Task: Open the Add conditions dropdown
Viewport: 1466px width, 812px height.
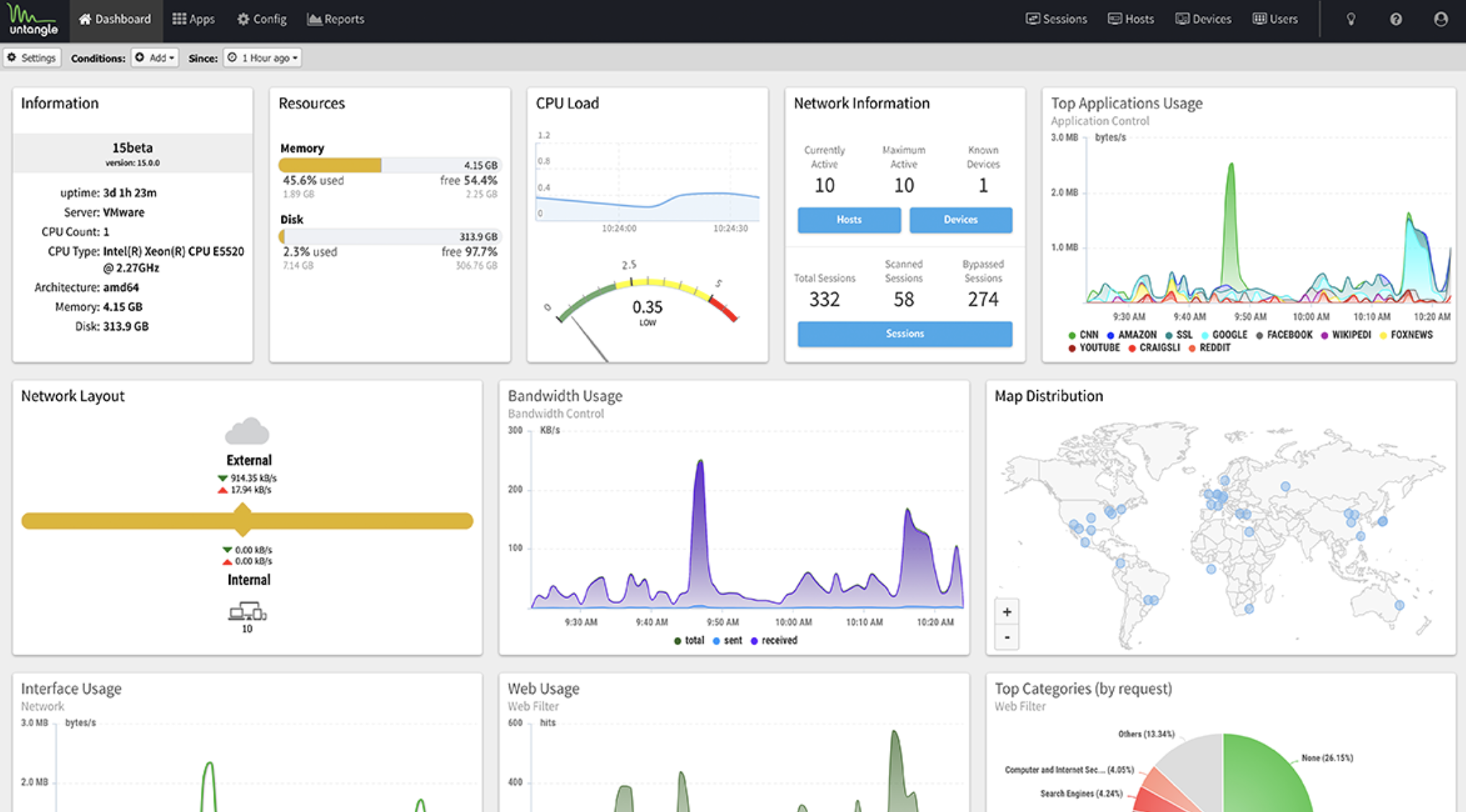Action: 155,58
